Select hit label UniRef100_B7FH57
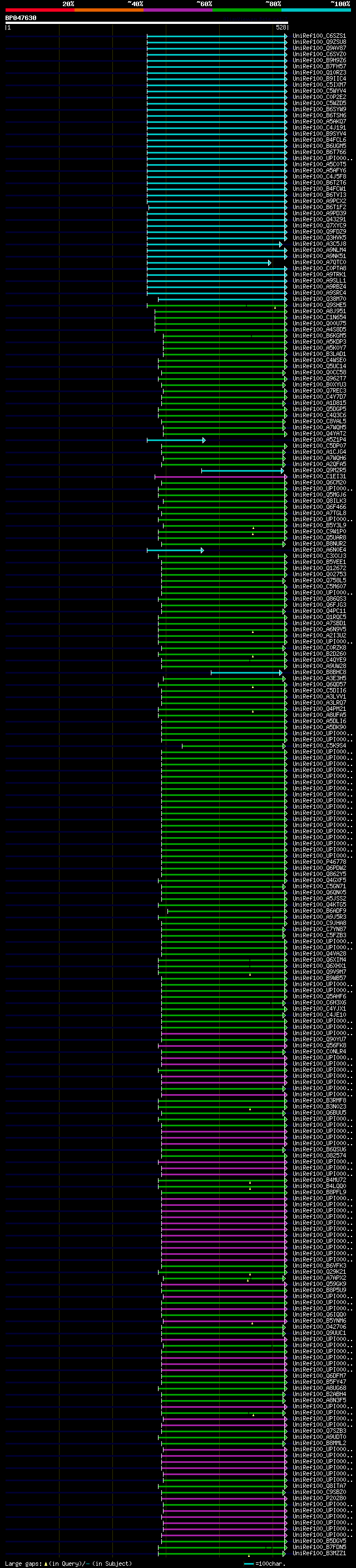 (319, 66)
